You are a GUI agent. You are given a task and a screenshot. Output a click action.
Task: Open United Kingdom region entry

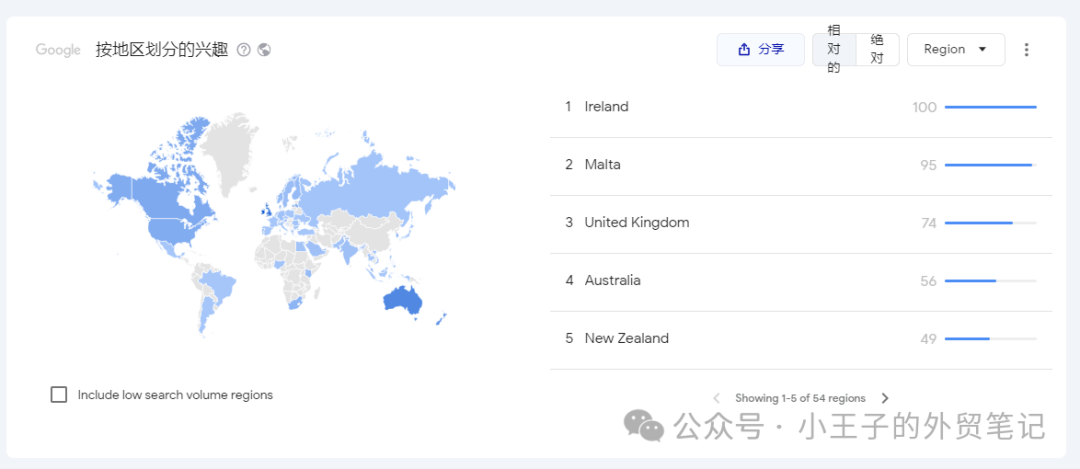(x=637, y=223)
